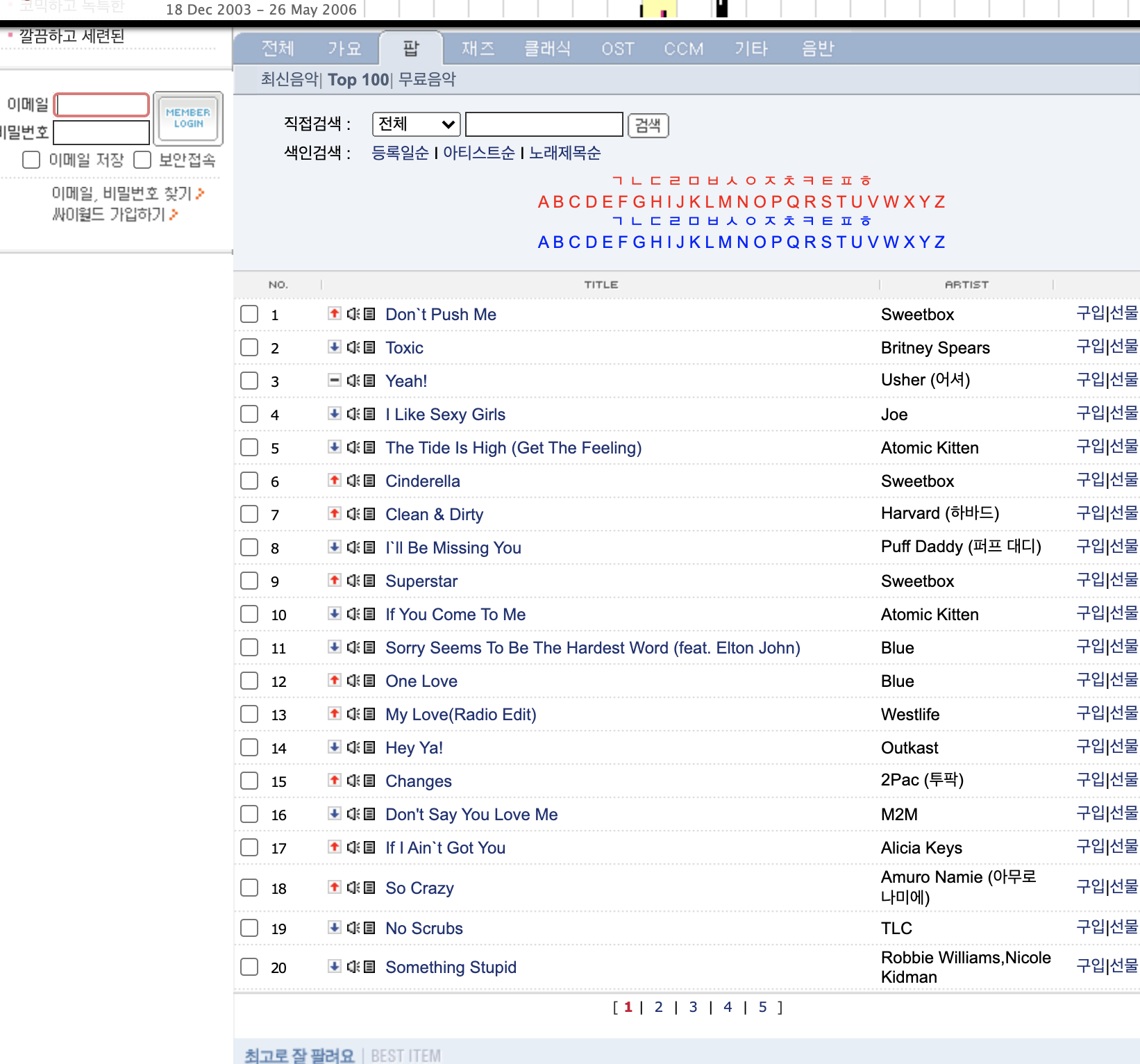Enable 보안접속 checkbox
1140x1064 pixels.
click(x=142, y=160)
